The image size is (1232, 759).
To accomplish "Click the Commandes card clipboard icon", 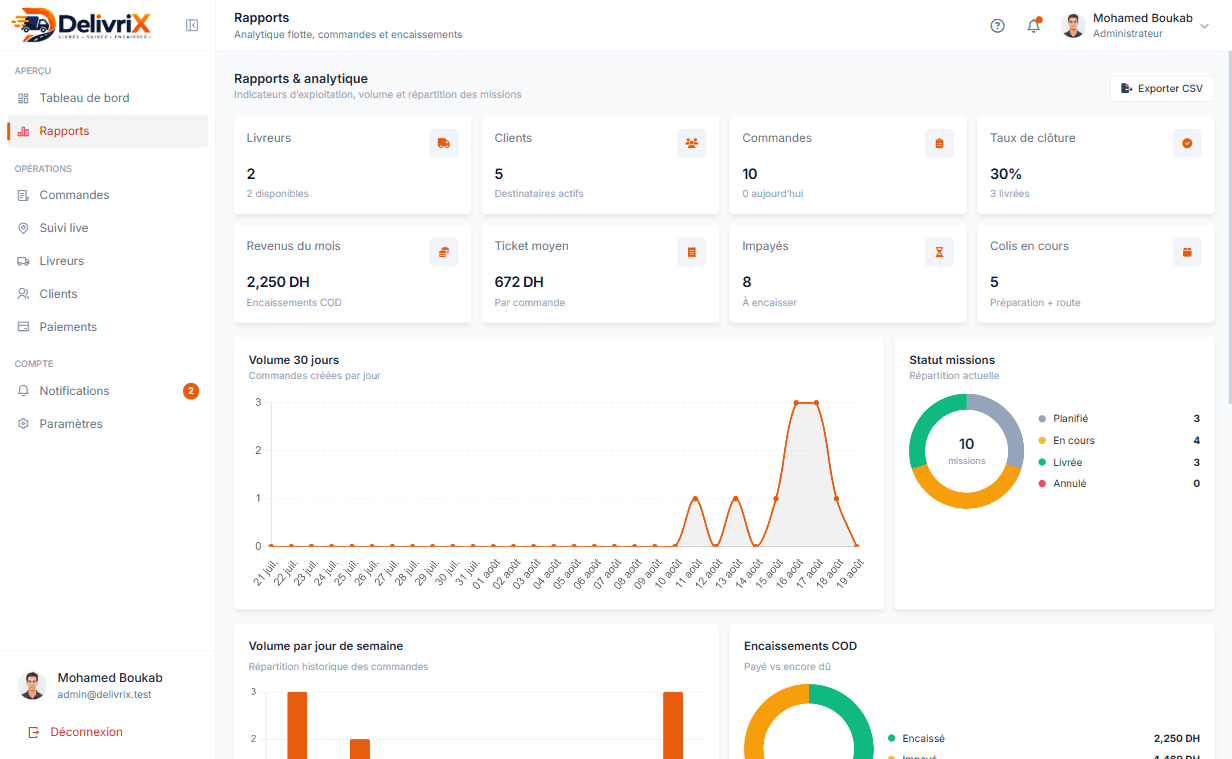I will [x=939, y=143].
